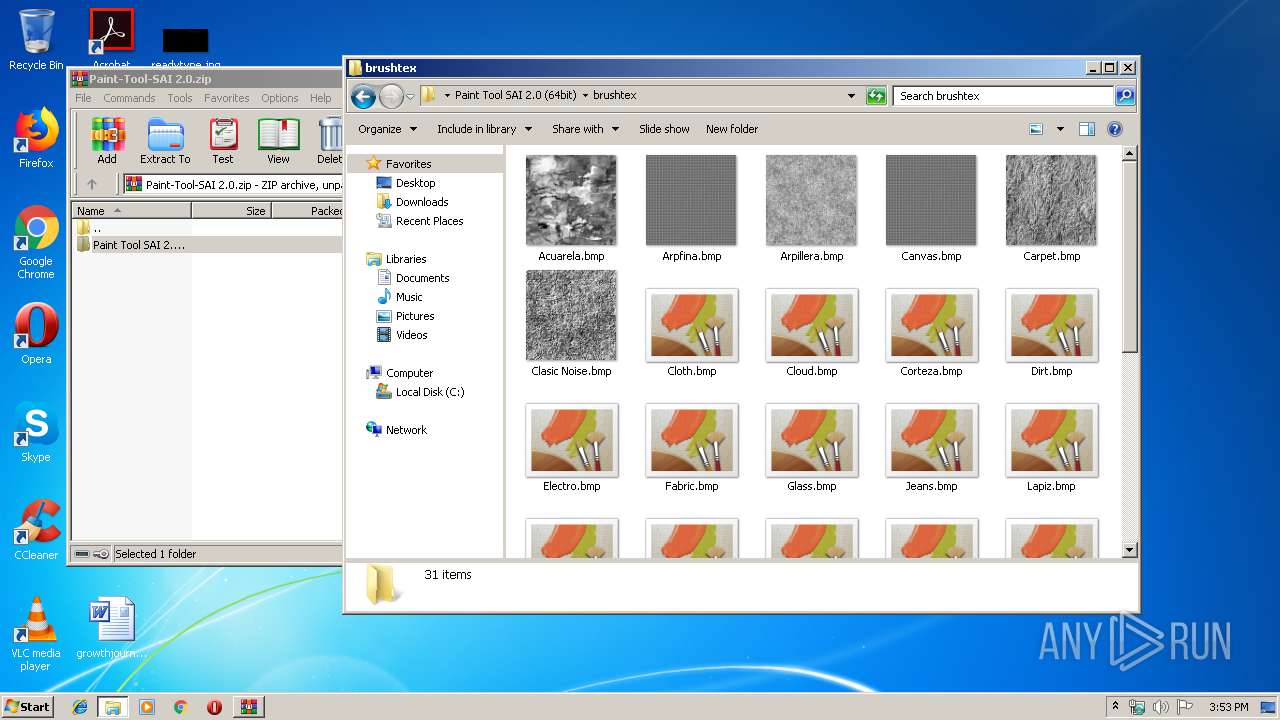Screen dimensions: 1280x720
Task: Click the Slide show button
Action: tap(664, 129)
